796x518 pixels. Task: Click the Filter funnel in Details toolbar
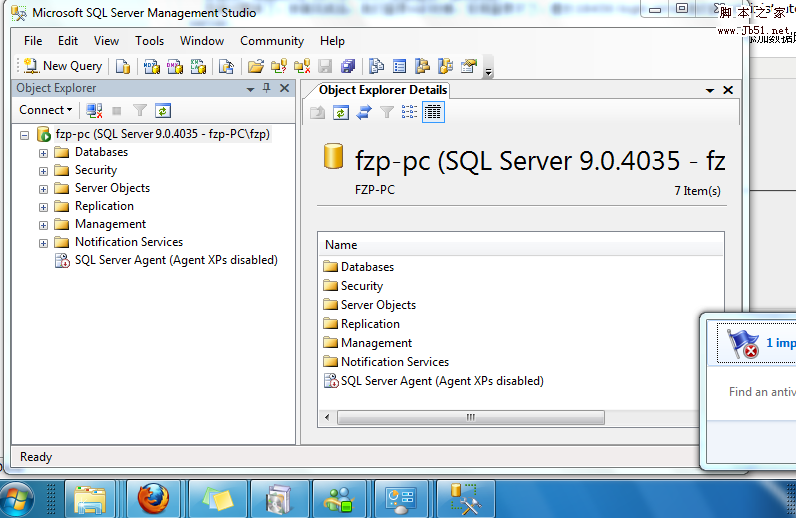387,112
